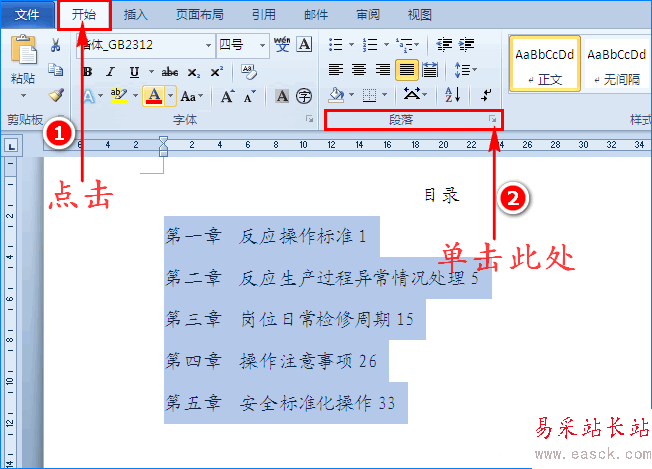Apply subscript formatting

[193, 72]
